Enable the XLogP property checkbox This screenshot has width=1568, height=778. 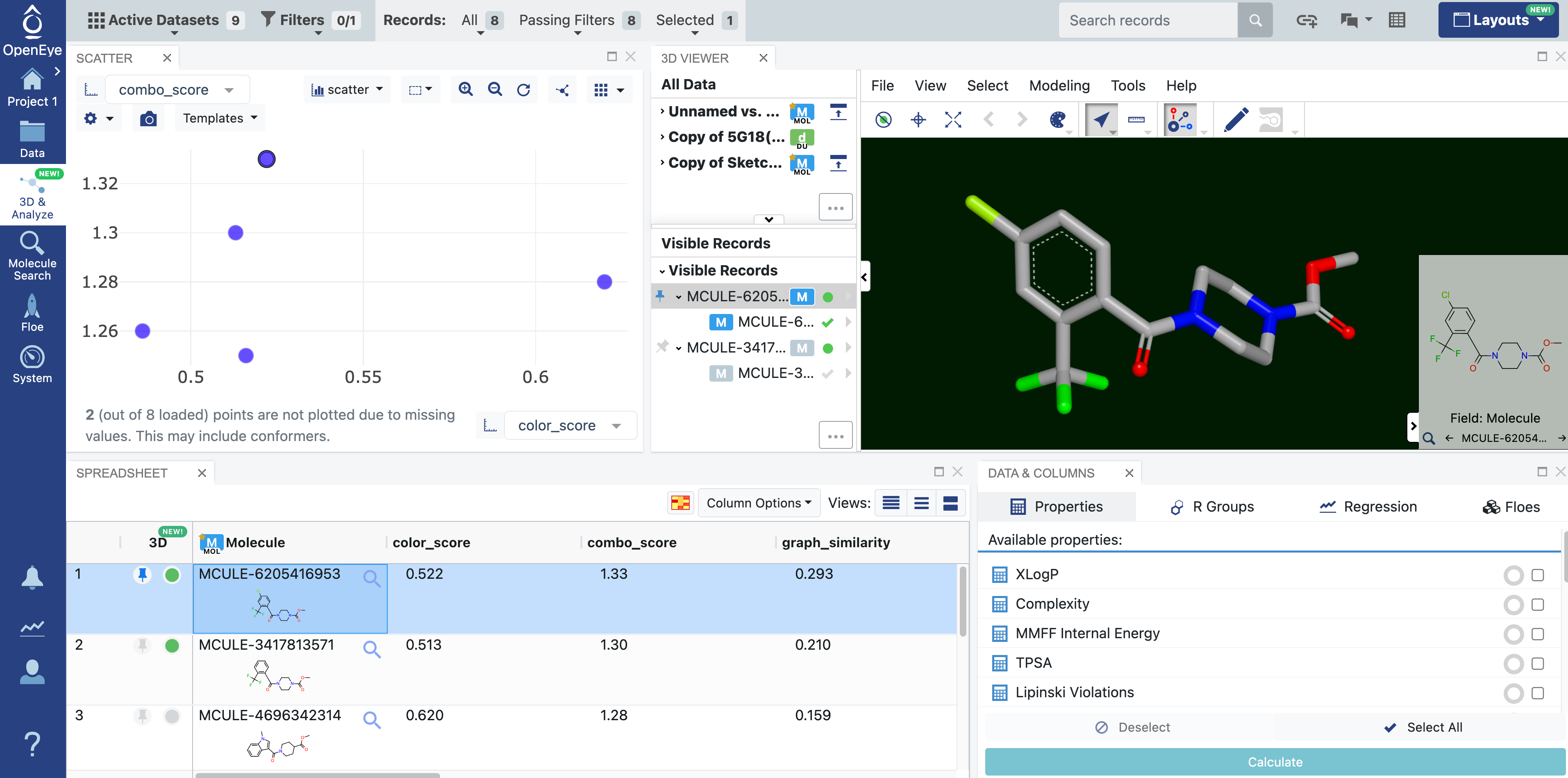point(1538,575)
